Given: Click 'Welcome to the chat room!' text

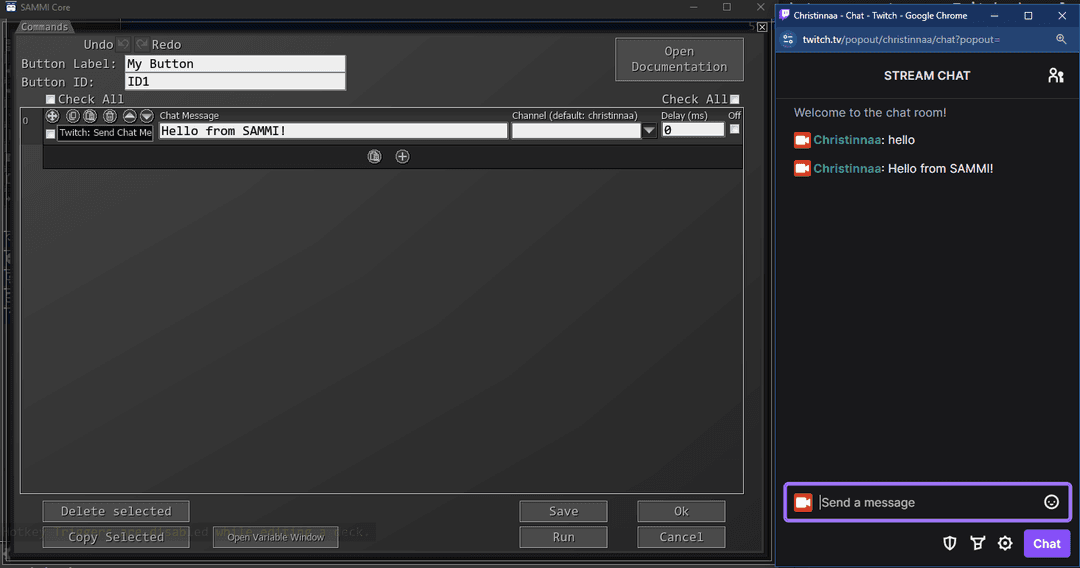Looking at the screenshot, I should [870, 112].
